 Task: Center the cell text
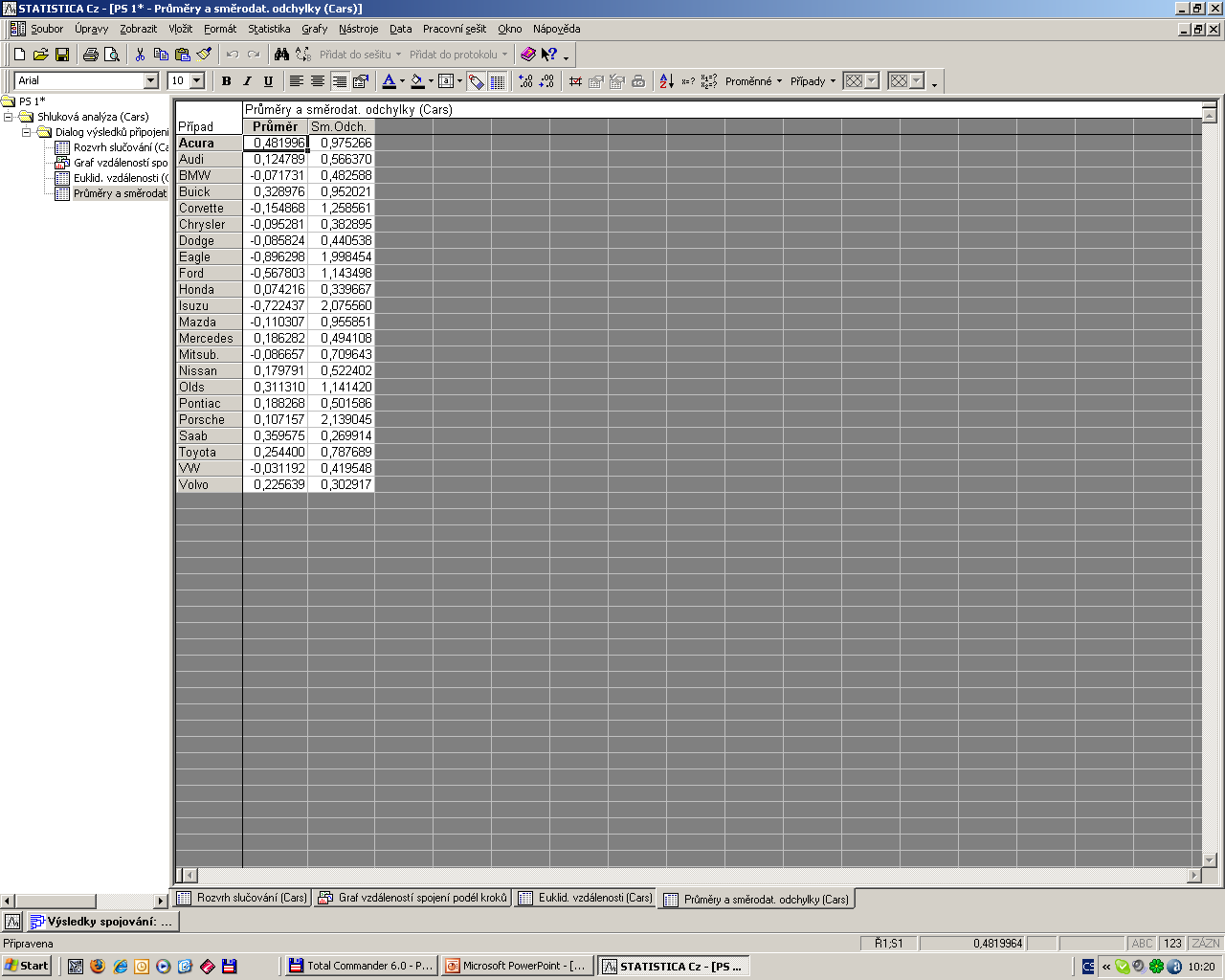[318, 81]
